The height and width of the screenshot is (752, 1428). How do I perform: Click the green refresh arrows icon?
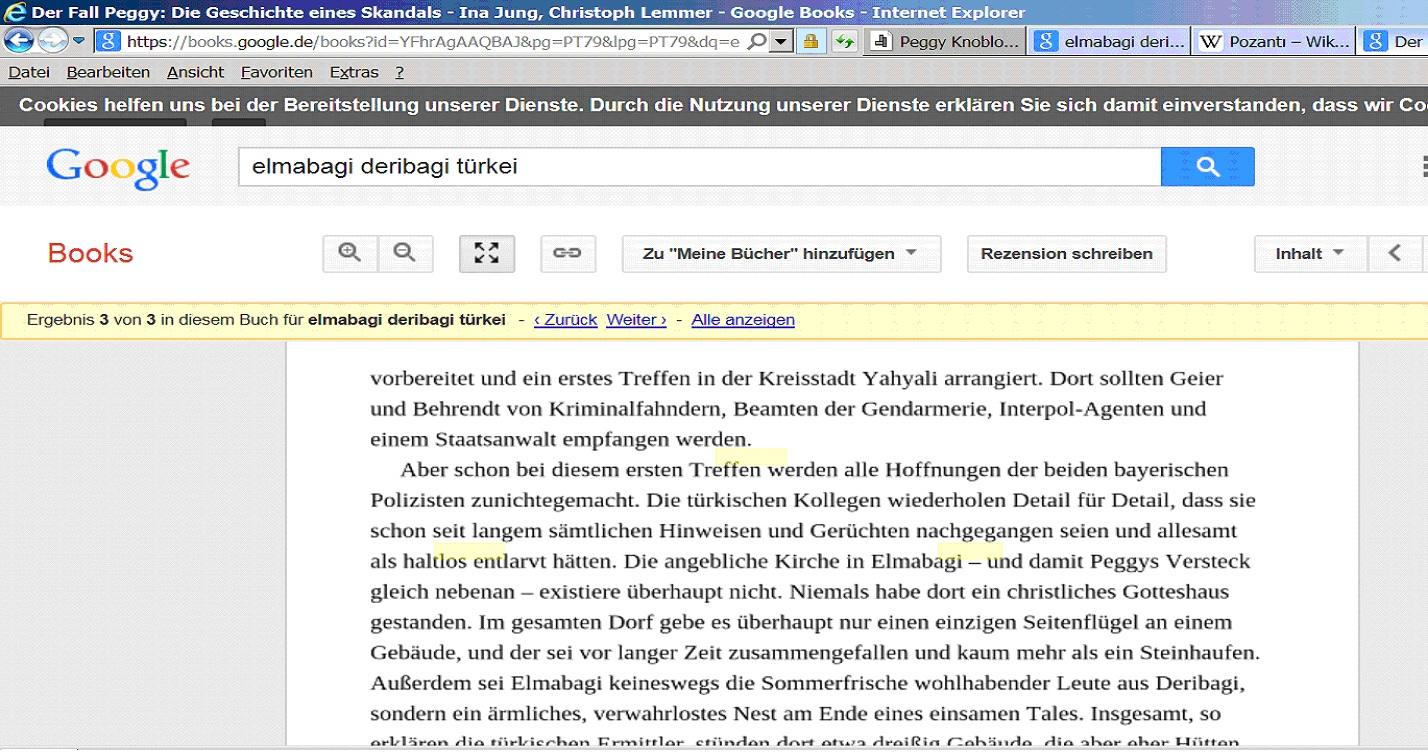845,42
